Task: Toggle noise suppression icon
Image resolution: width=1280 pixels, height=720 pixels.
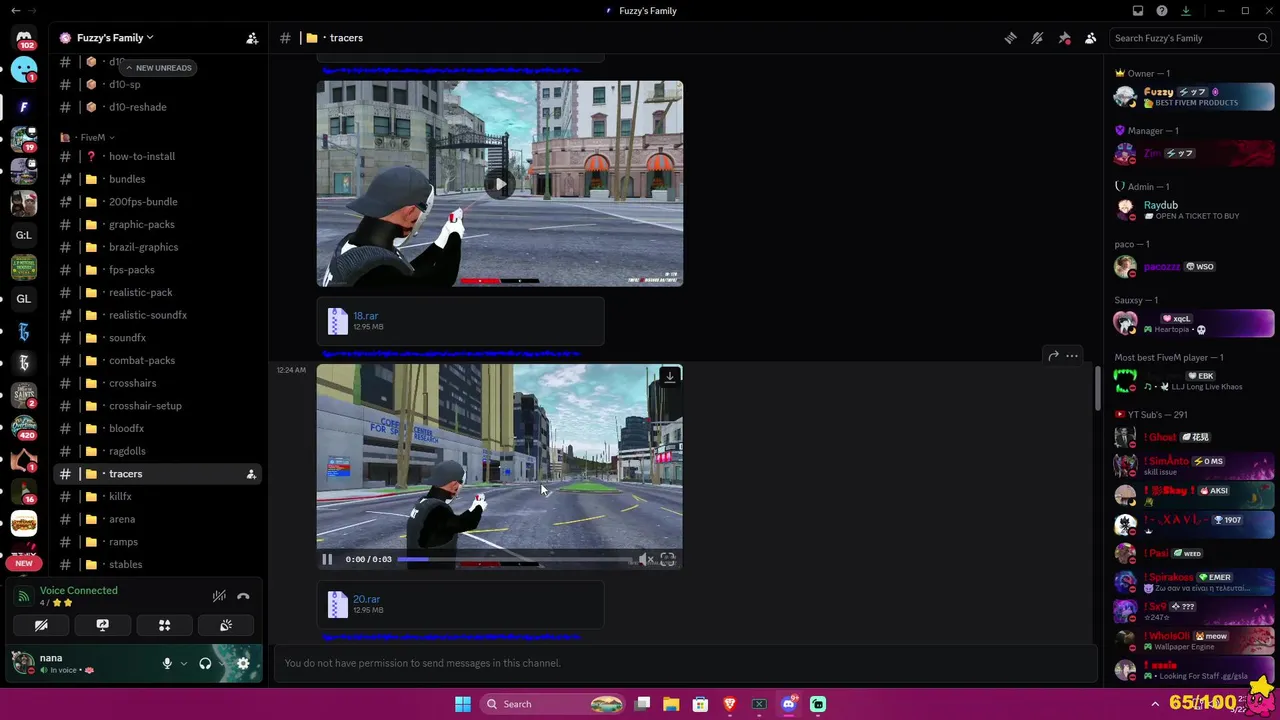Action: pos(219,597)
